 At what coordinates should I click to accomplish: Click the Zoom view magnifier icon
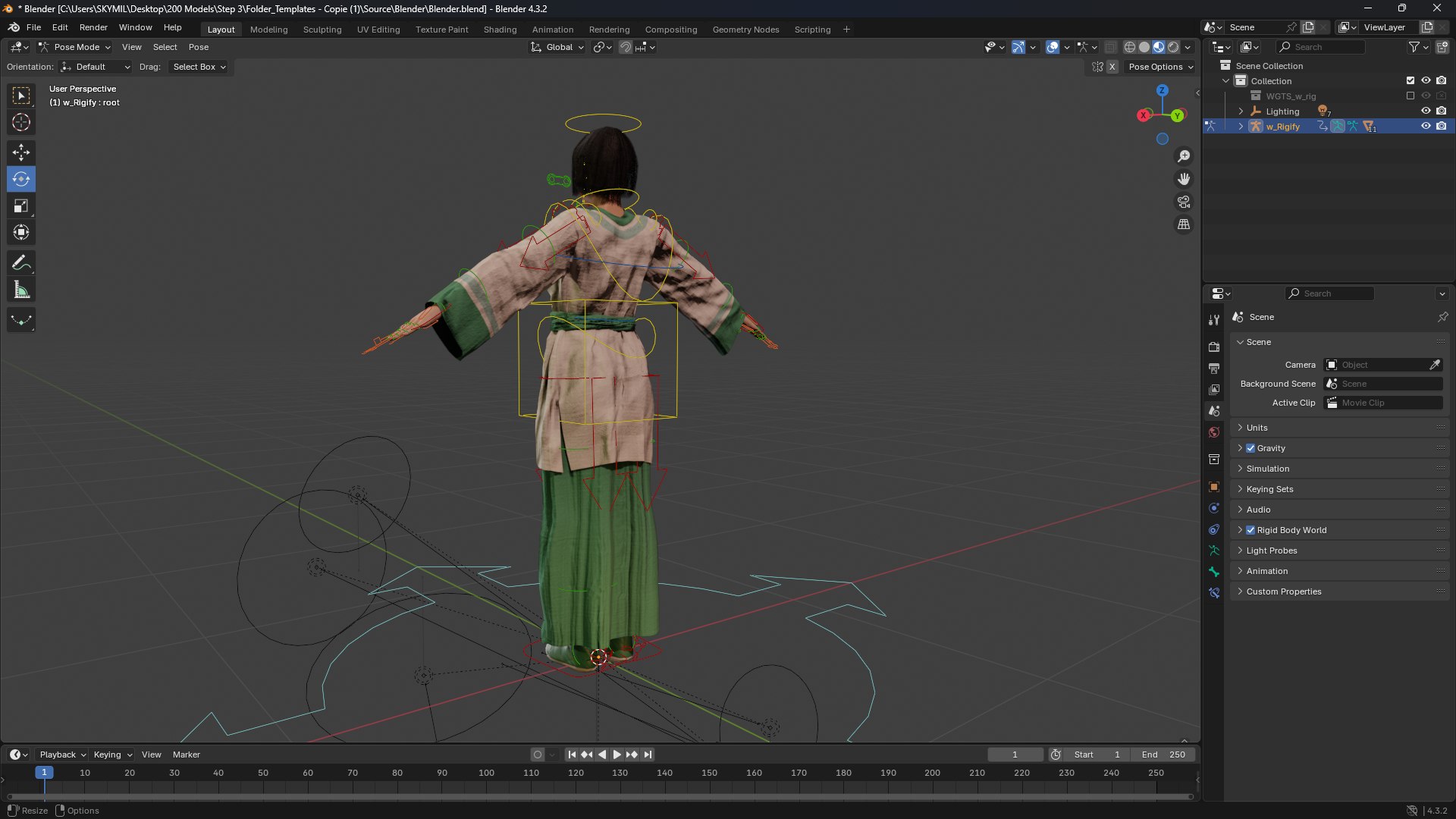point(1184,156)
